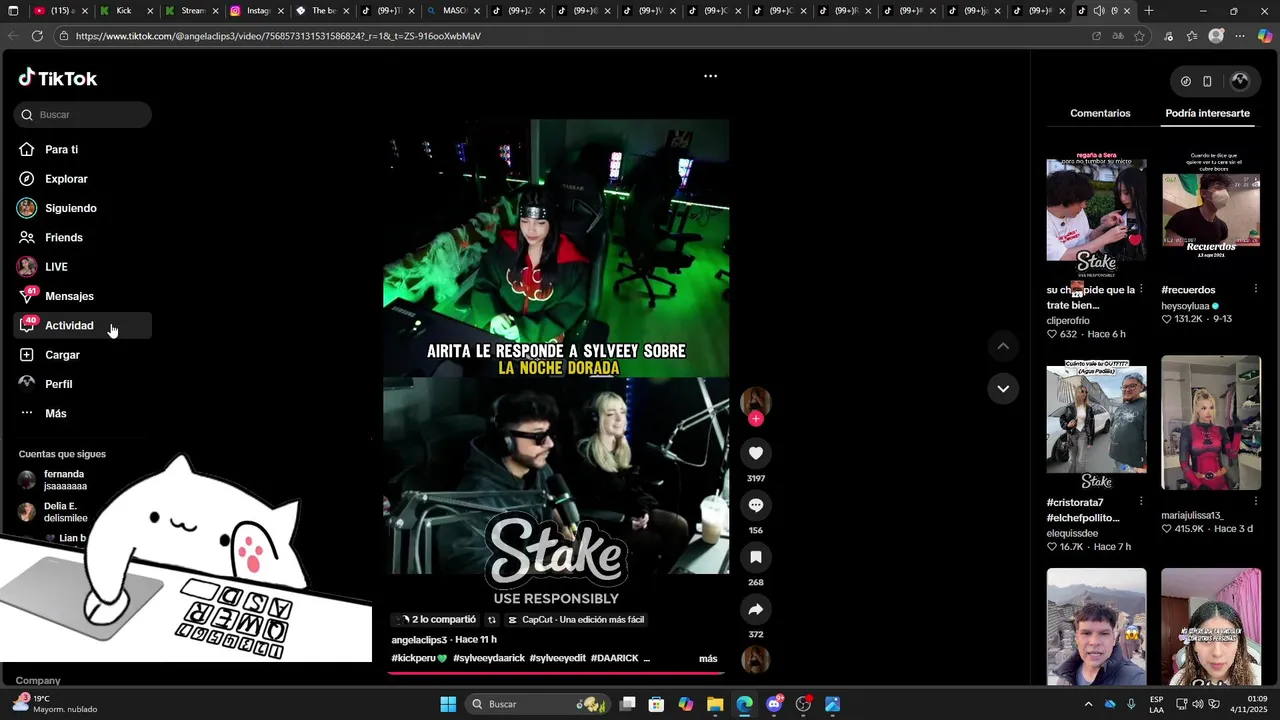Bookmark page with the star icon

coord(1139,36)
